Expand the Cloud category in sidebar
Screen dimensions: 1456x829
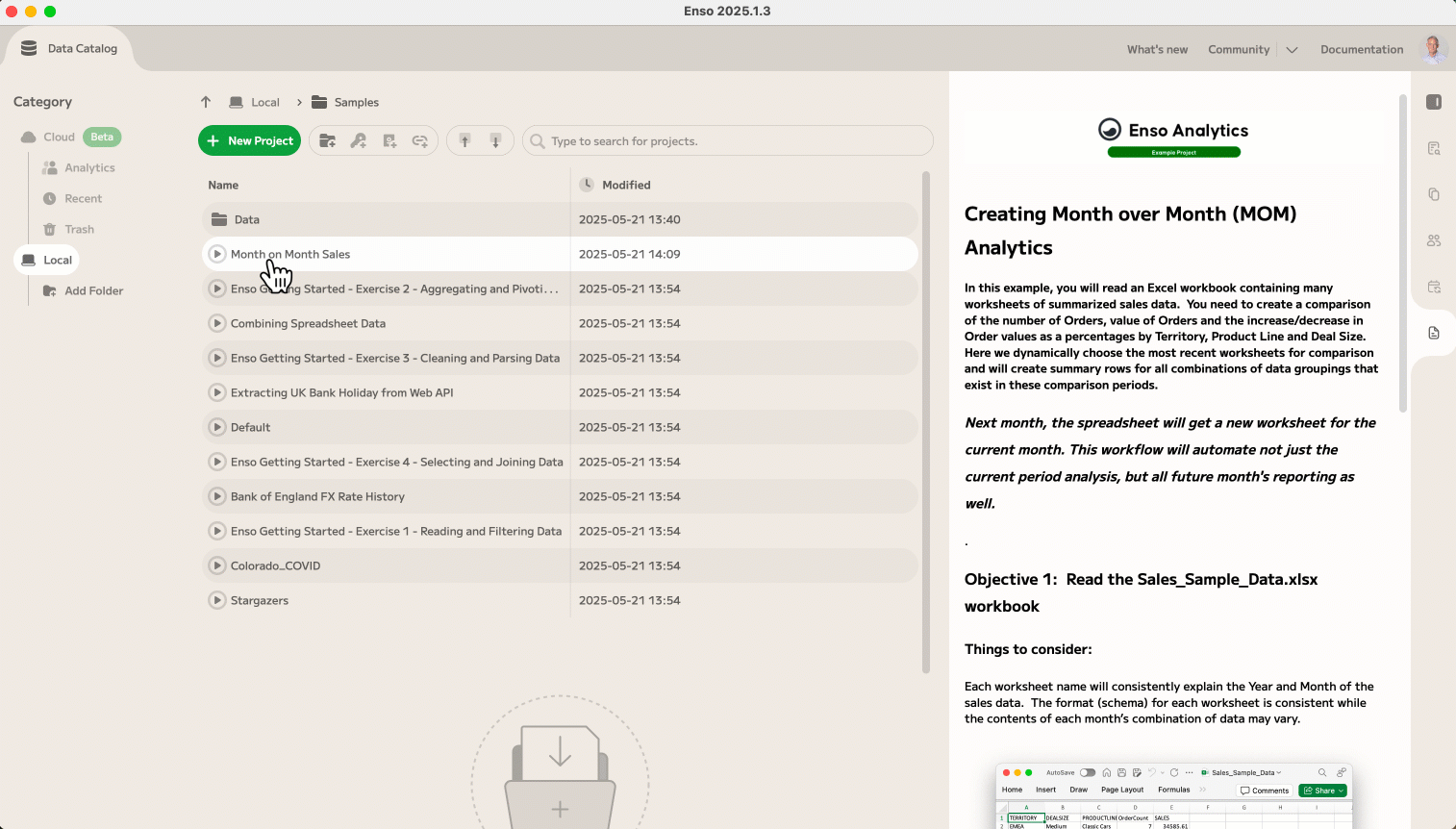coord(59,138)
